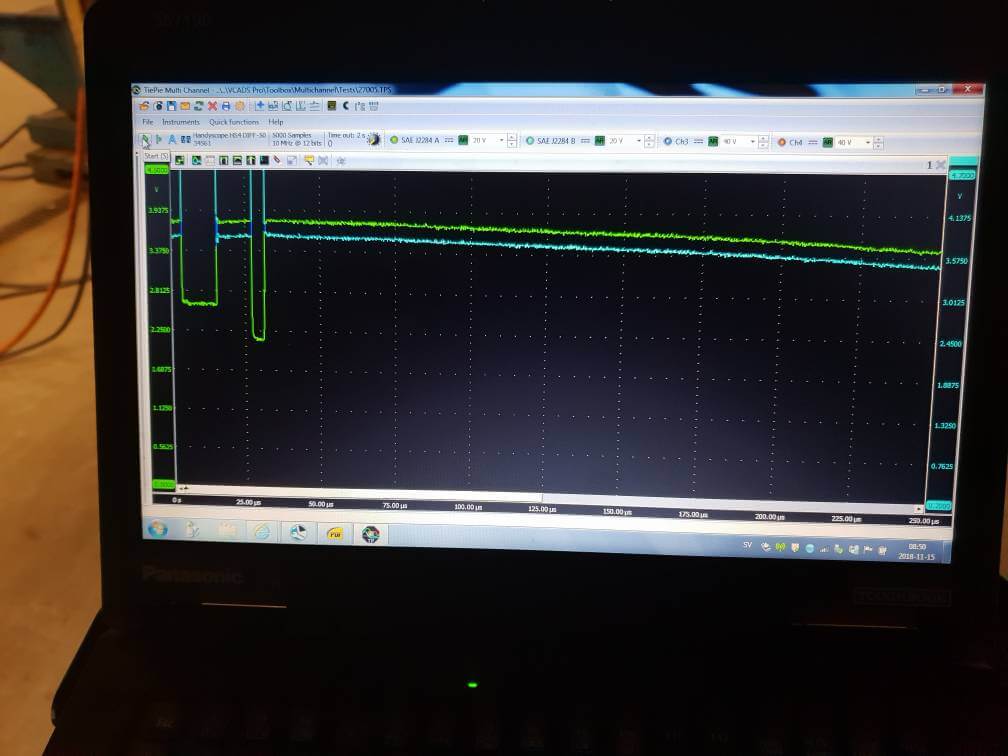Toggle SAE J2284 B channel indicator

pyautogui.click(x=530, y=141)
